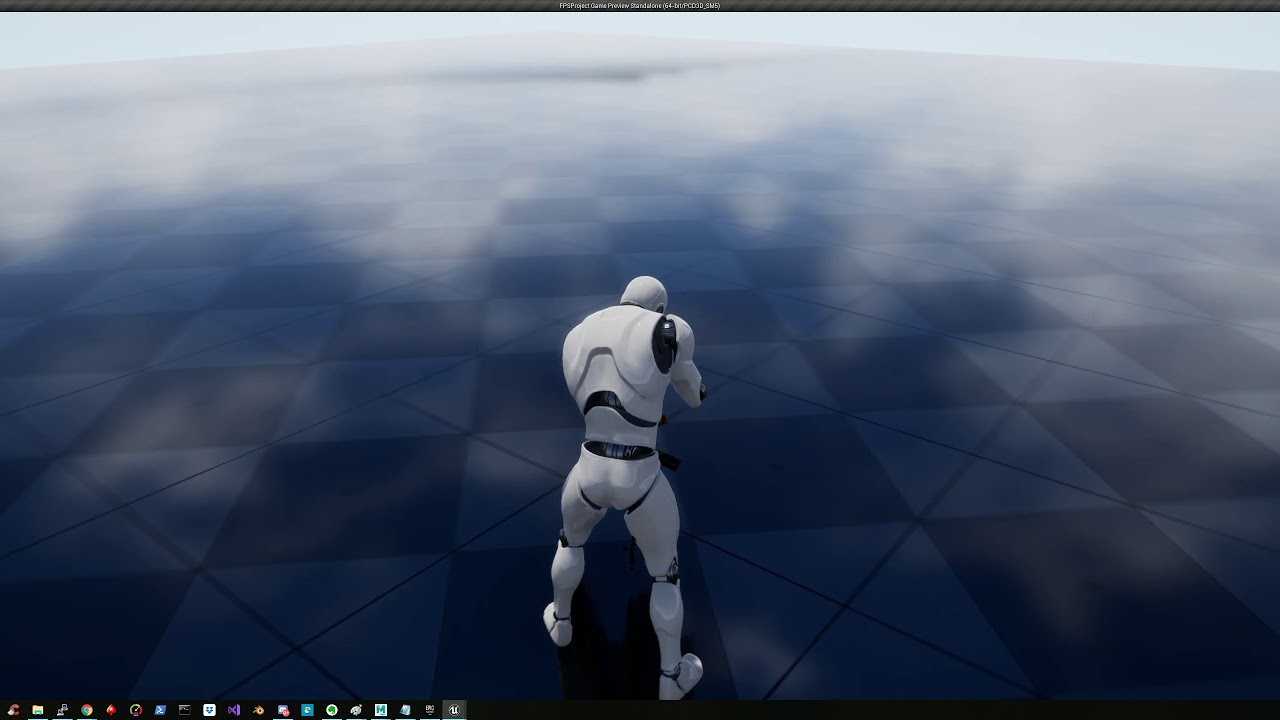The width and height of the screenshot is (1280, 720).
Task: Open Evernote from the taskbar
Action: (332, 710)
